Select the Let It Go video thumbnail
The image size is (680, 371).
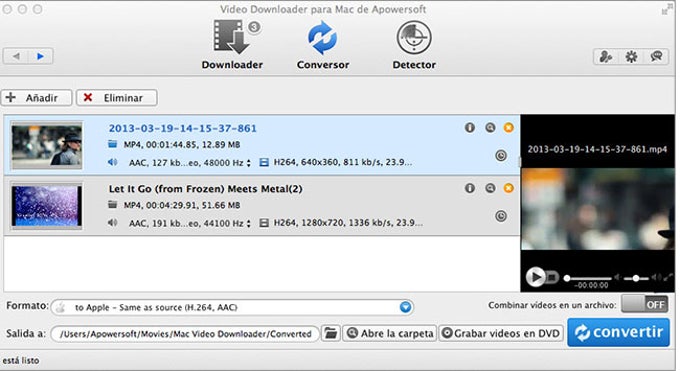click(x=46, y=206)
